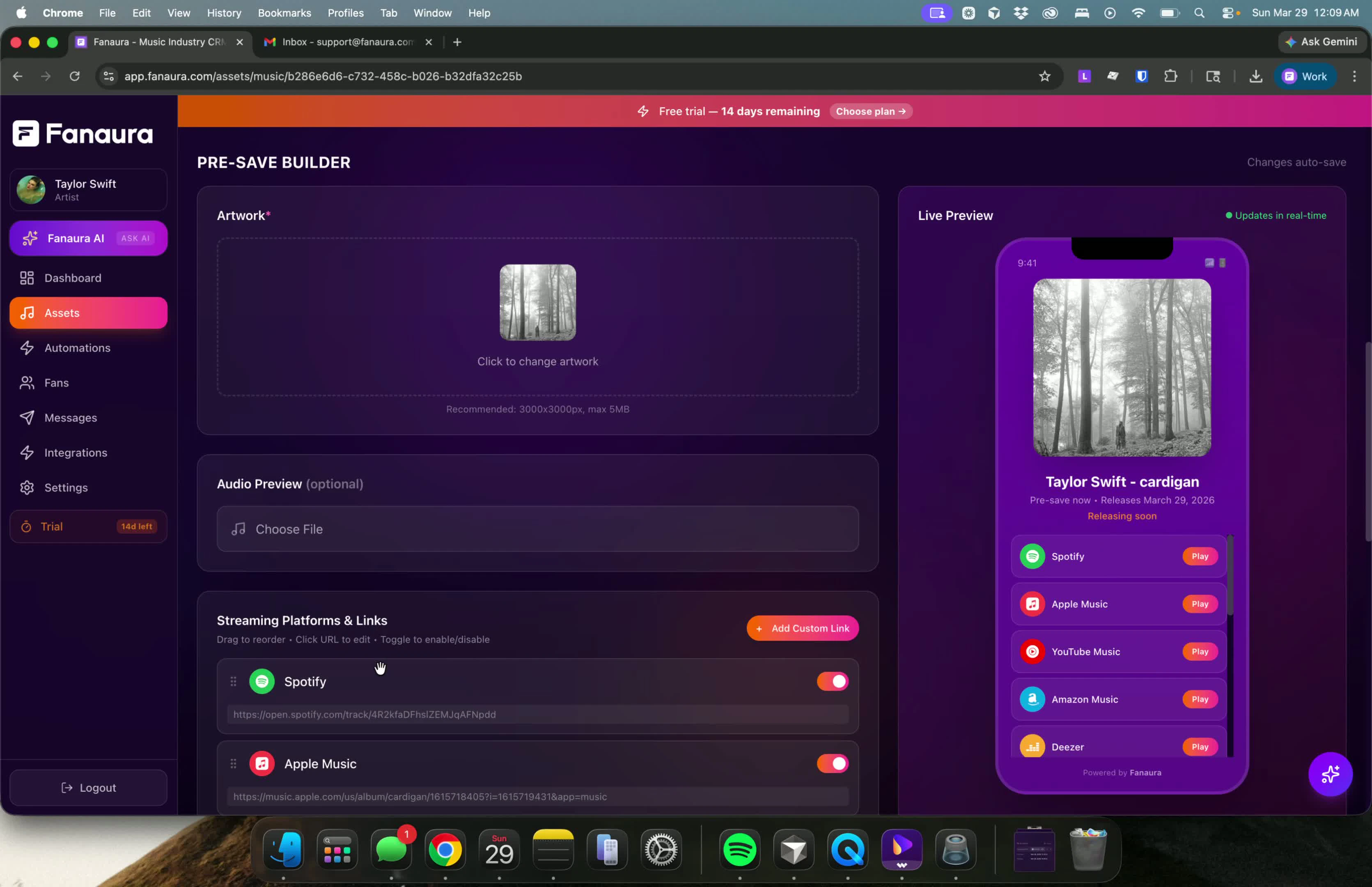Open a new browser tab
The height and width of the screenshot is (887, 1372).
tap(457, 42)
